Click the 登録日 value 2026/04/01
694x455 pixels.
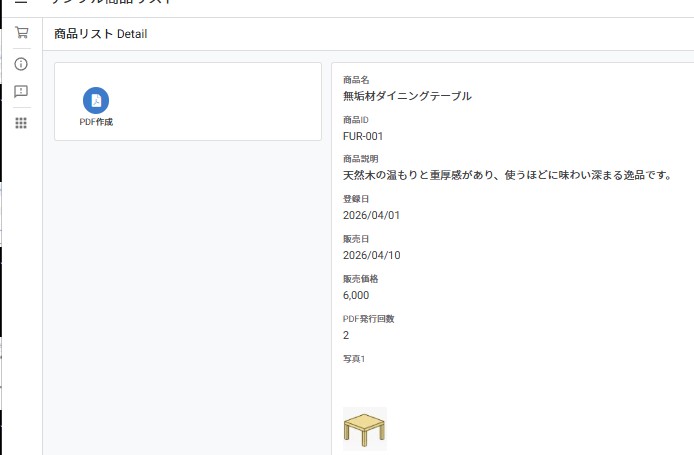pyautogui.click(x=371, y=215)
